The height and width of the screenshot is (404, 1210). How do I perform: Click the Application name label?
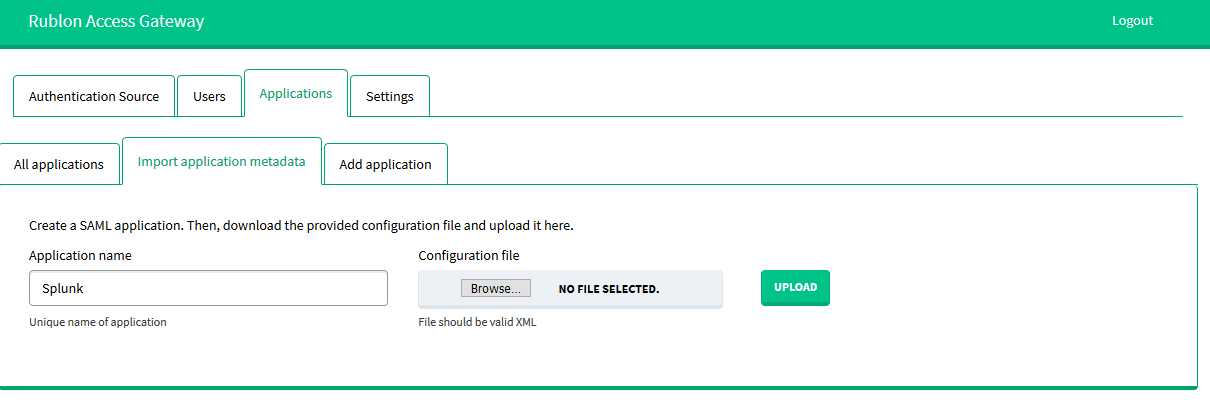pyautogui.click(x=80, y=256)
